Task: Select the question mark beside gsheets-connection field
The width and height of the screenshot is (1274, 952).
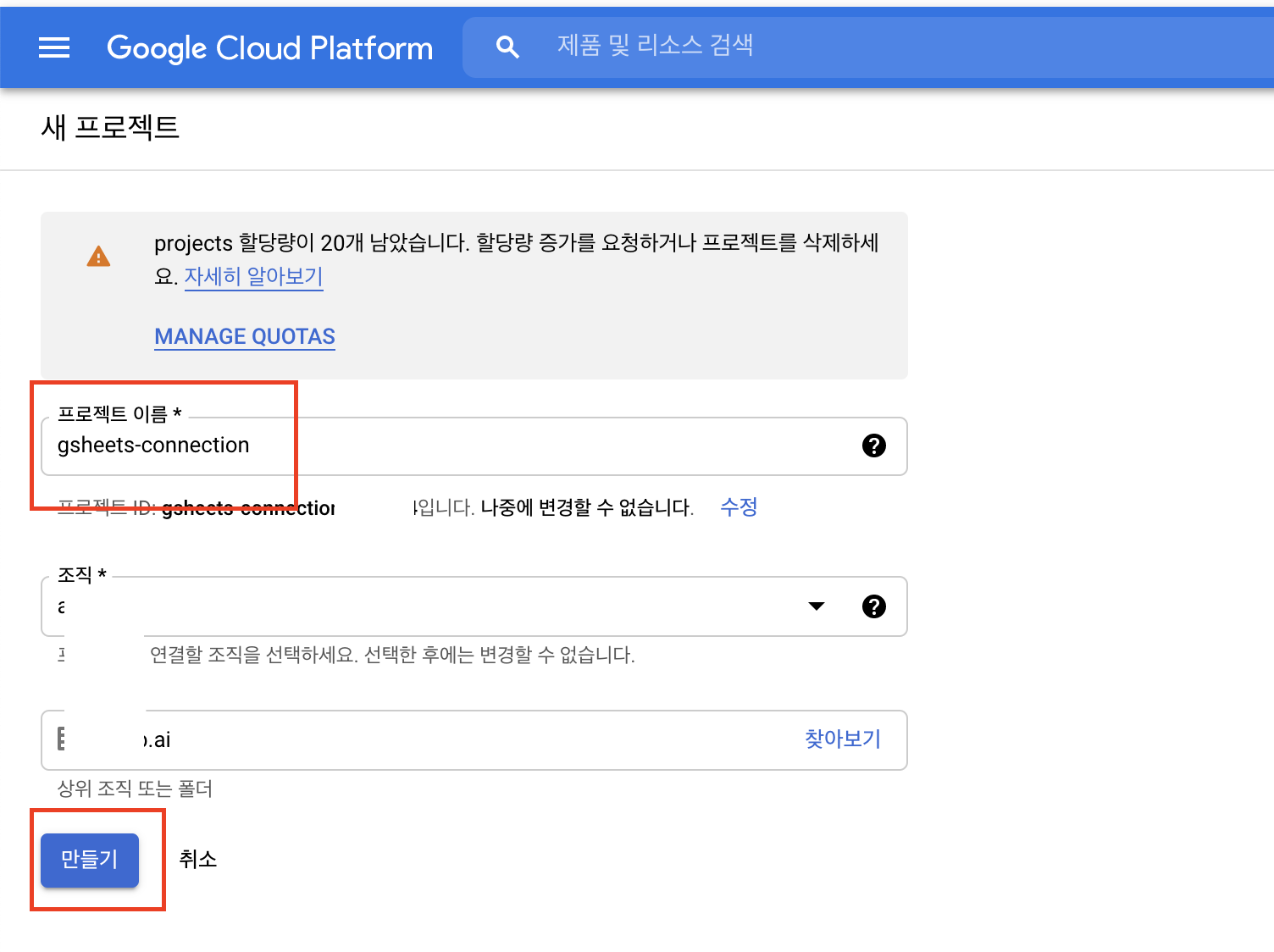Action: click(x=874, y=446)
